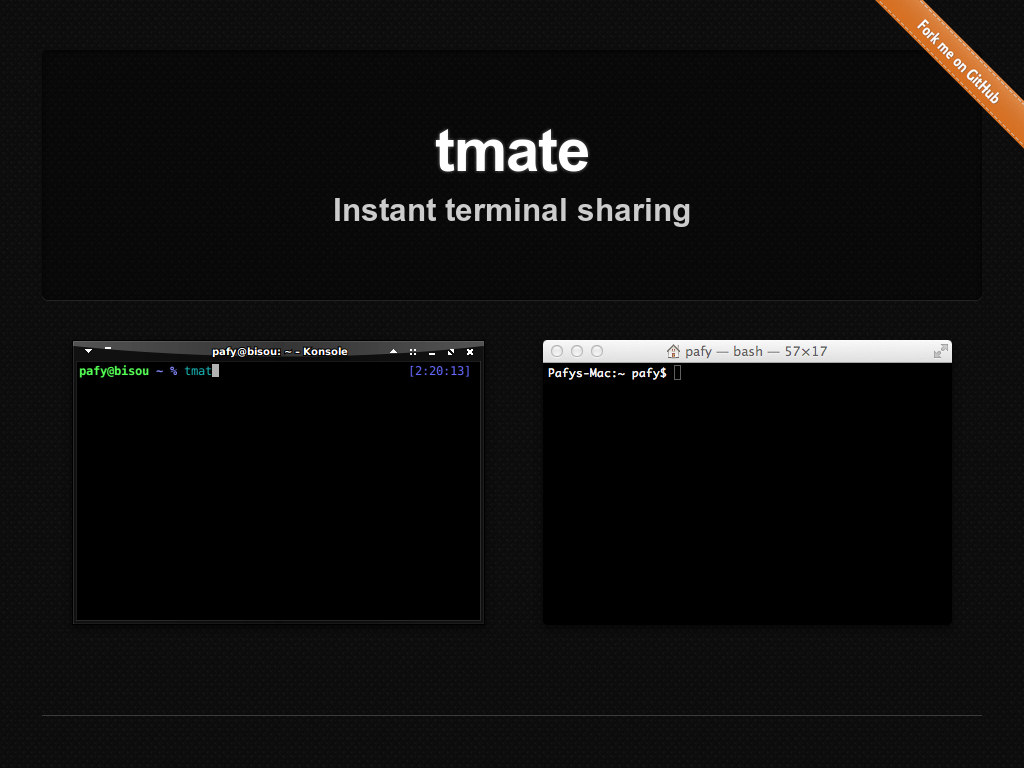Click the Konsole pin dash icon
1024x768 pixels.
(108, 348)
